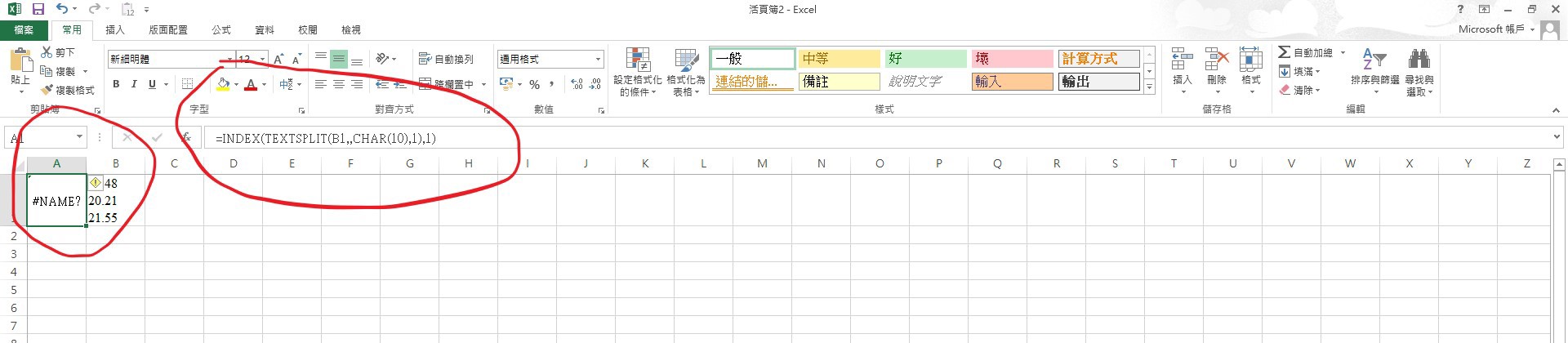Apply comma style to numbers
The height and width of the screenshot is (343, 1568).
[x=552, y=84]
